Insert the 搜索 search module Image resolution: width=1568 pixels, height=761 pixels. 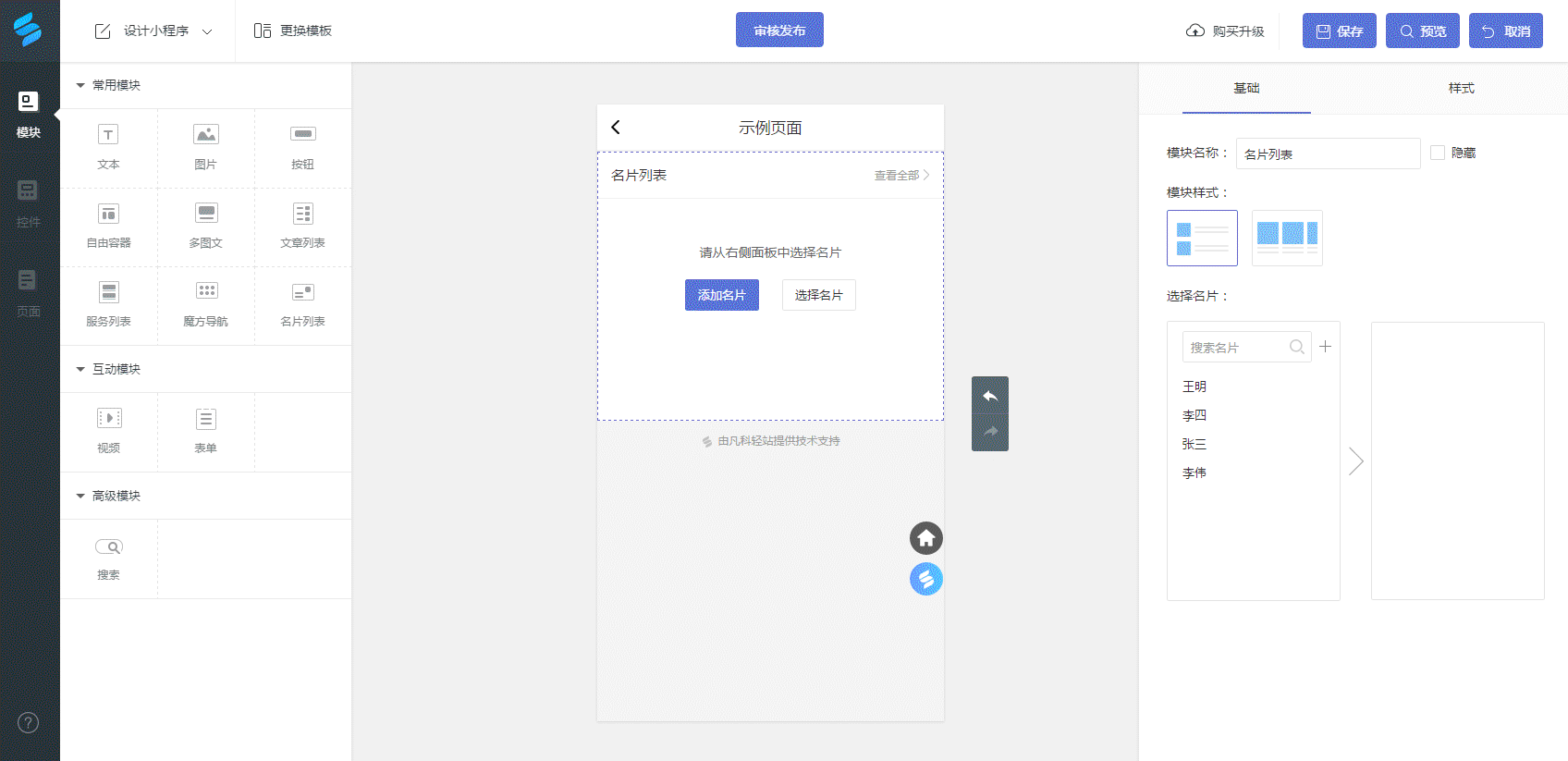[108, 558]
